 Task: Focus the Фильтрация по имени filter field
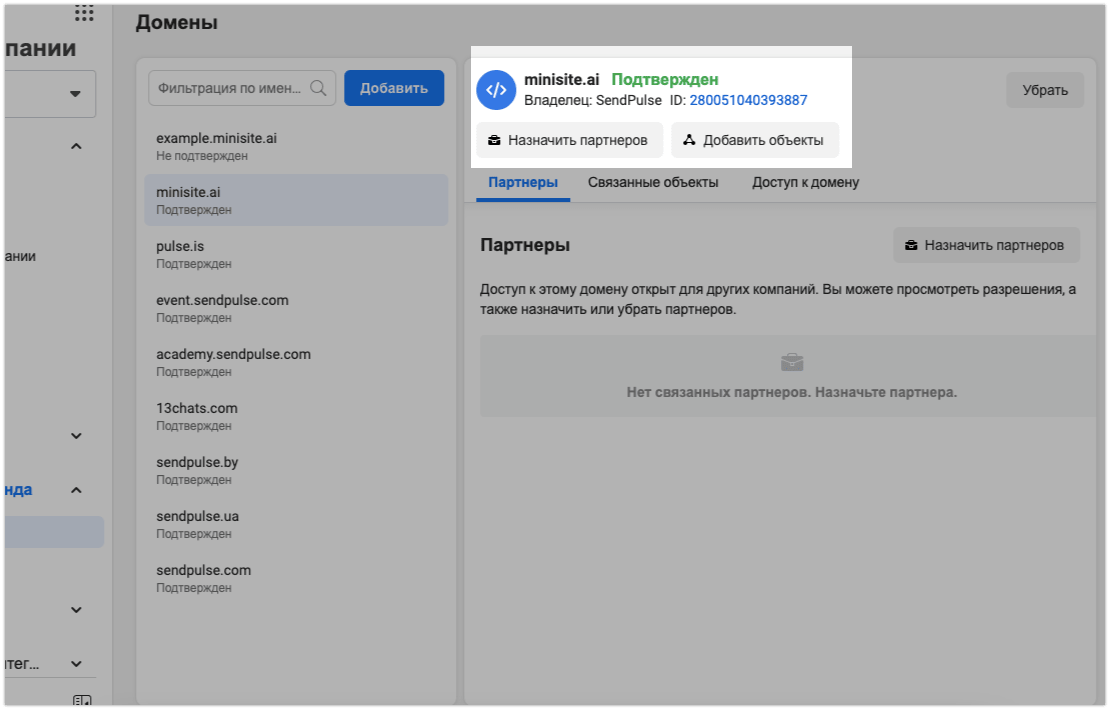(x=242, y=88)
